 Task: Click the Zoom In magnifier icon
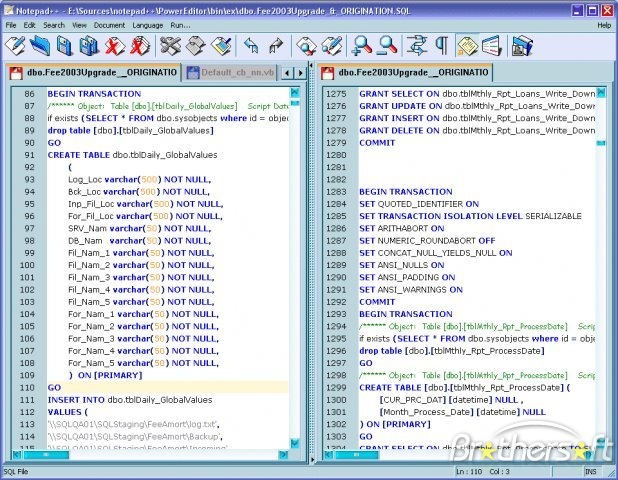pyautogui.click(x=362, y=46)
